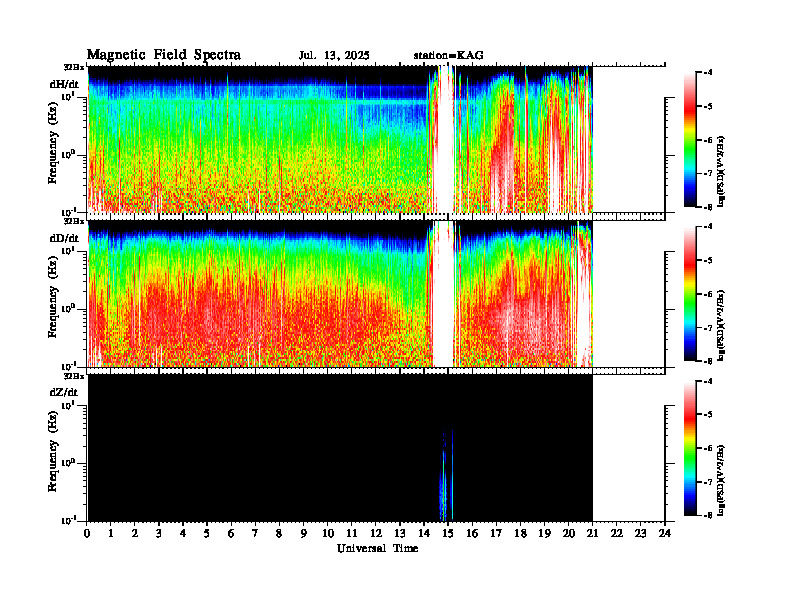Click the dH/dt spectrogram plot
792x612 pixels.
click(340, 139)
